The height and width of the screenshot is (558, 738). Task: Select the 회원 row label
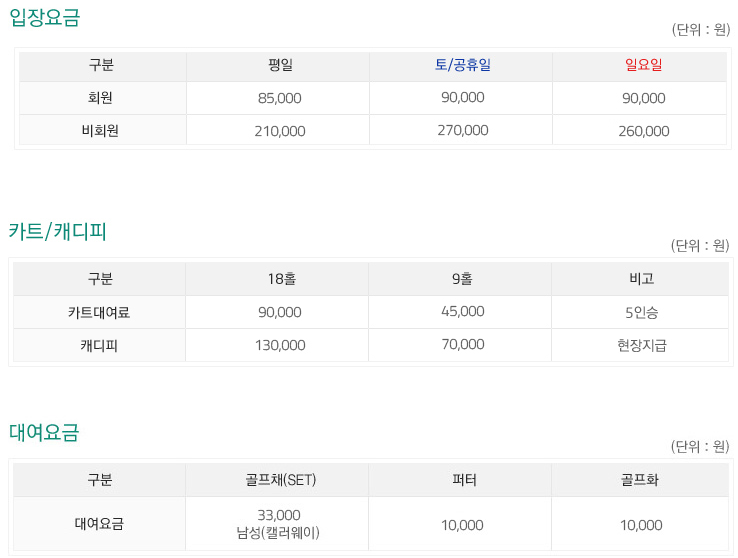(x=101, y=98)
